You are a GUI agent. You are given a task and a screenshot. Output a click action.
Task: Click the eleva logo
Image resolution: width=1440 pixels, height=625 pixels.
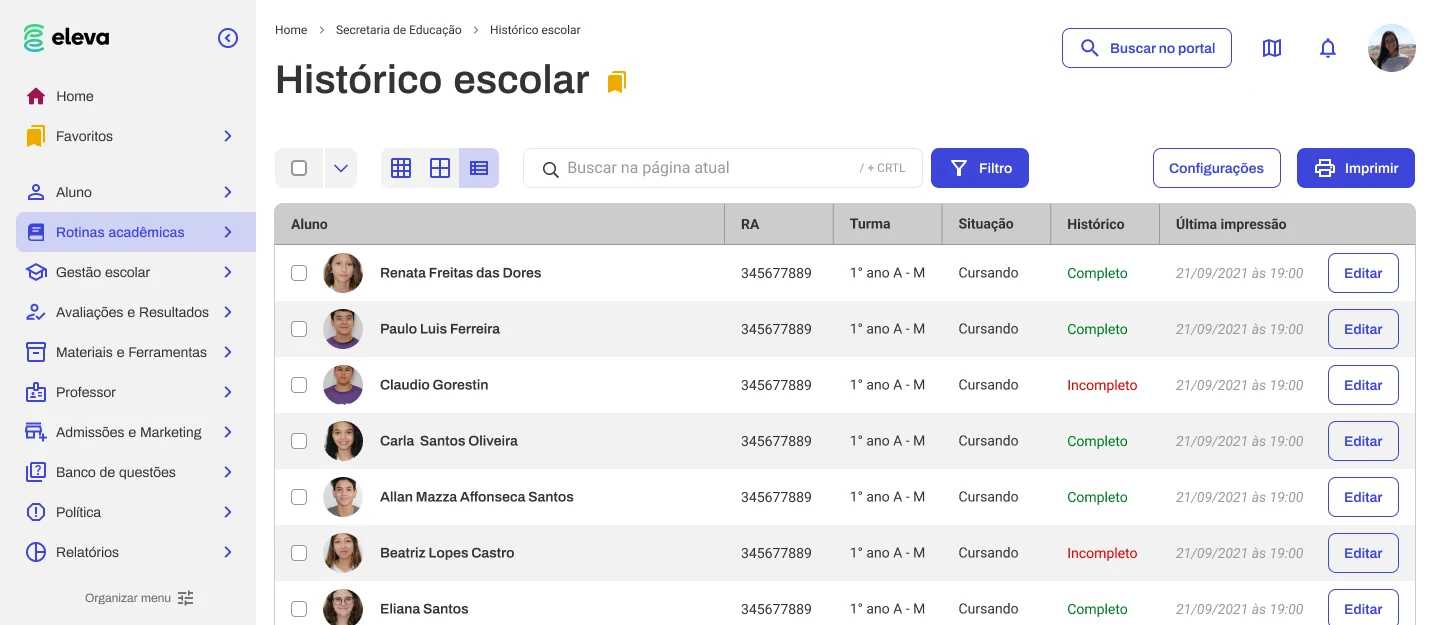[67, 38]
